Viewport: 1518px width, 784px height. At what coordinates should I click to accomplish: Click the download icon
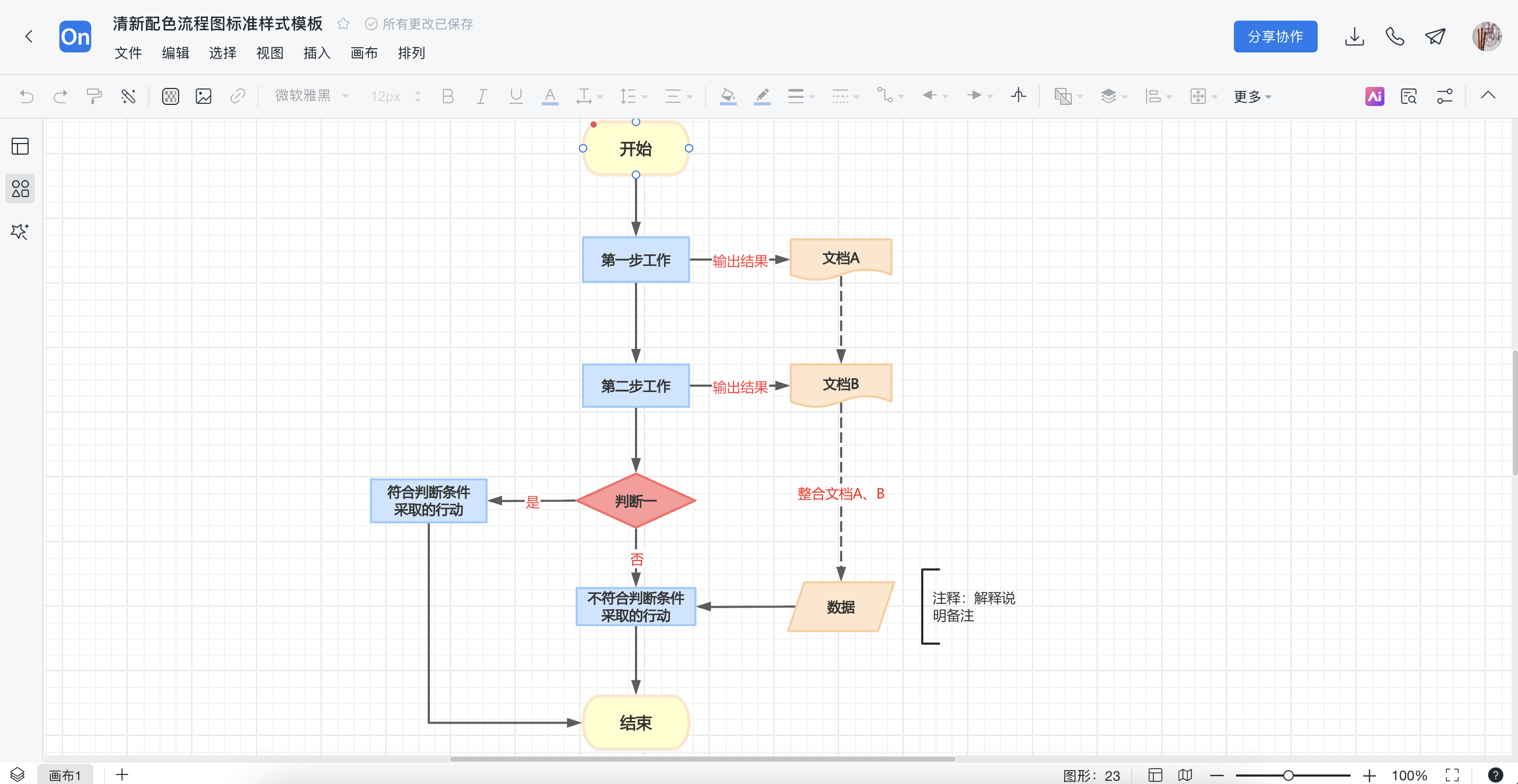click(x=1354, y=37)
